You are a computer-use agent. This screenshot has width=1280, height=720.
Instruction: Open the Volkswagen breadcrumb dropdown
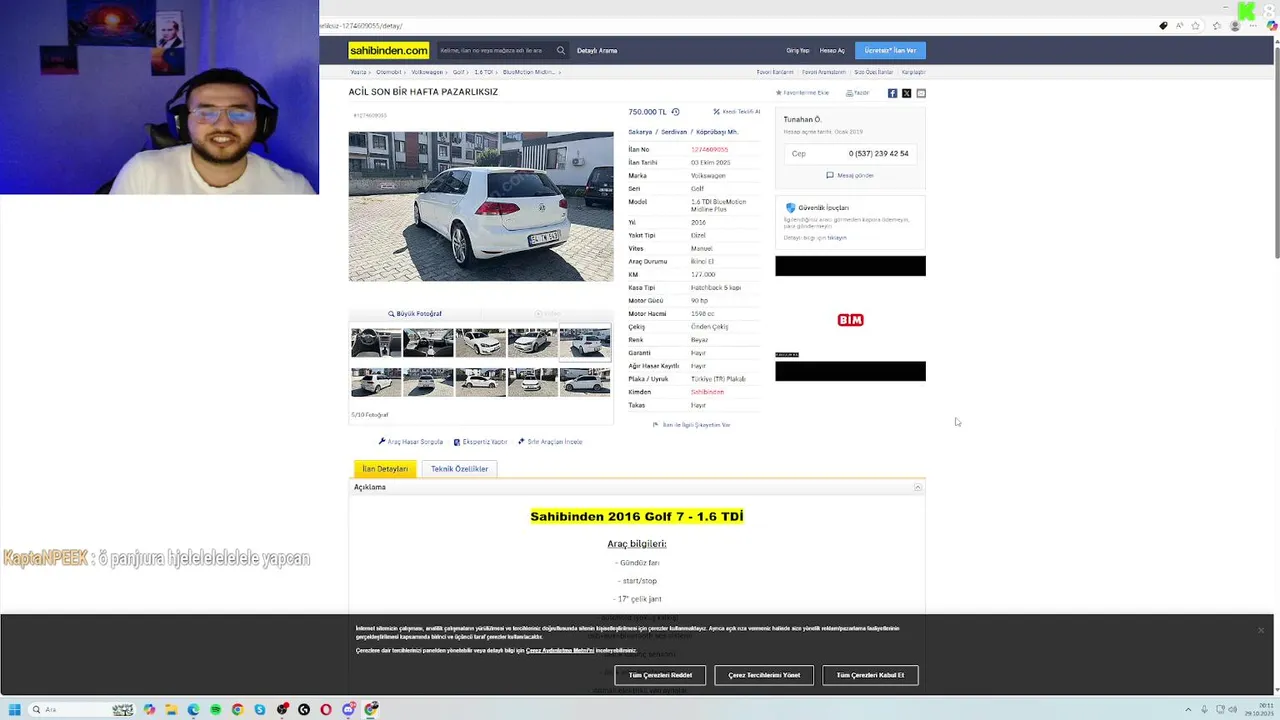pyautogui.click(x=428, y=72)
